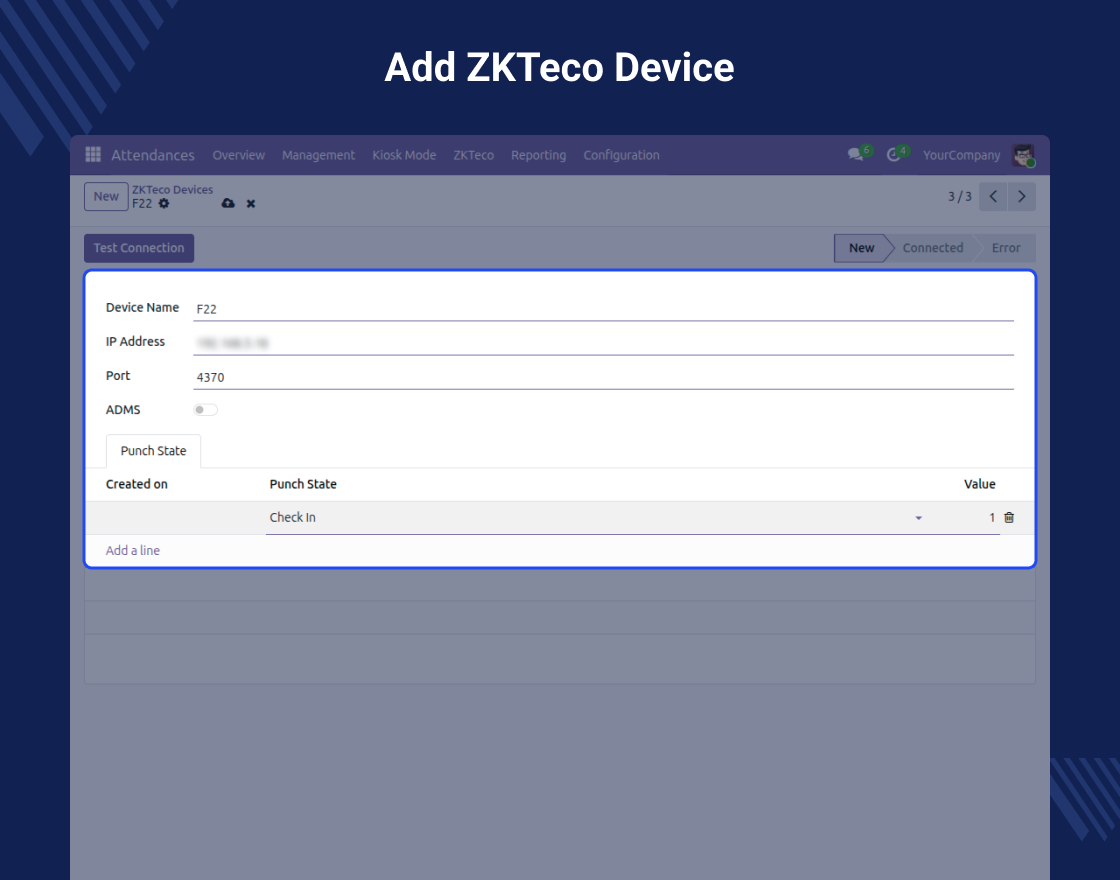This screenshot has width=1120, height=880.
Task: Click the Punch State column header
Action: tap(303, 484)
